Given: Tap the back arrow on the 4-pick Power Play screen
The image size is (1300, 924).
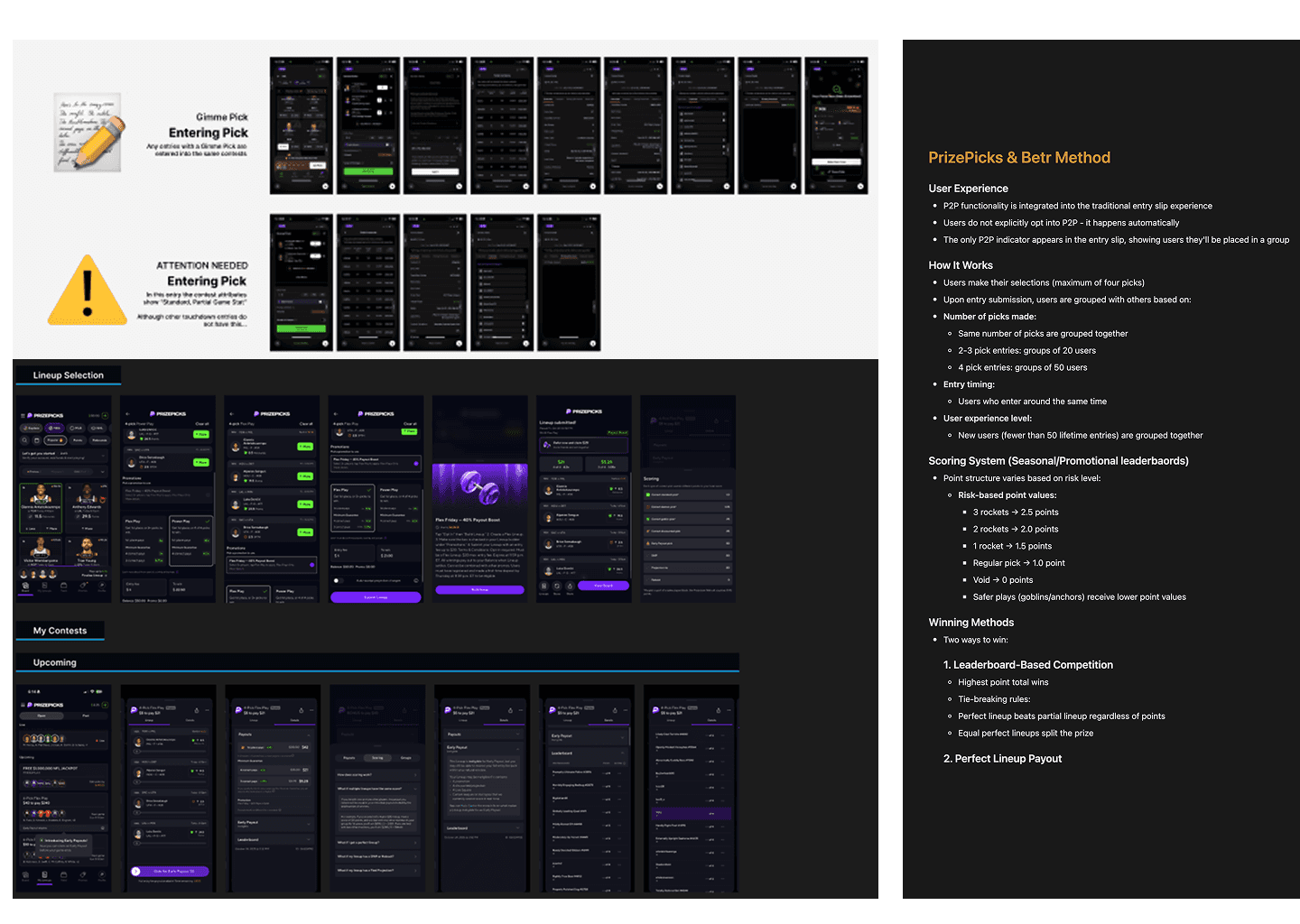Looking at the screenshot, I should pyautogui.click(x=127, y=414).
